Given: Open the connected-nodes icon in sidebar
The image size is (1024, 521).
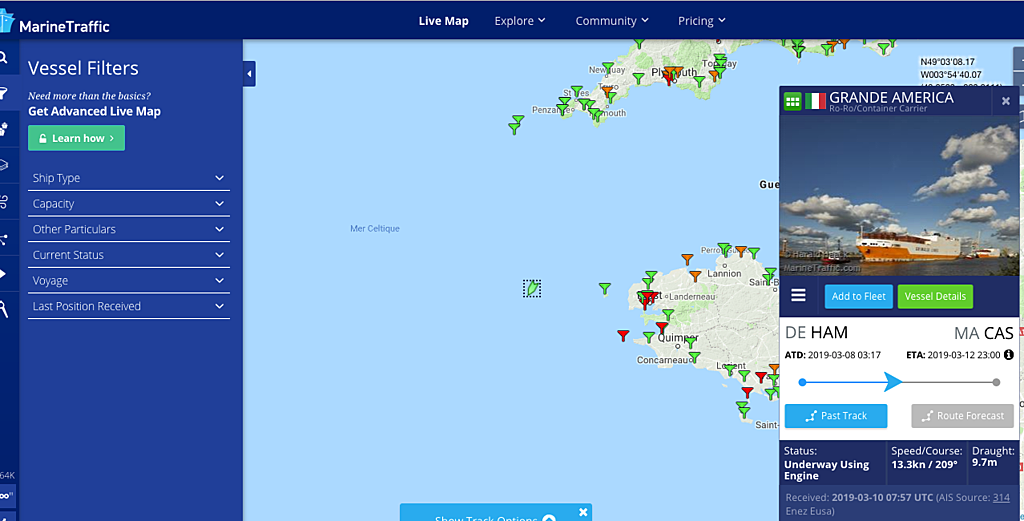Looking at the screenshot, I should [3, 239].
